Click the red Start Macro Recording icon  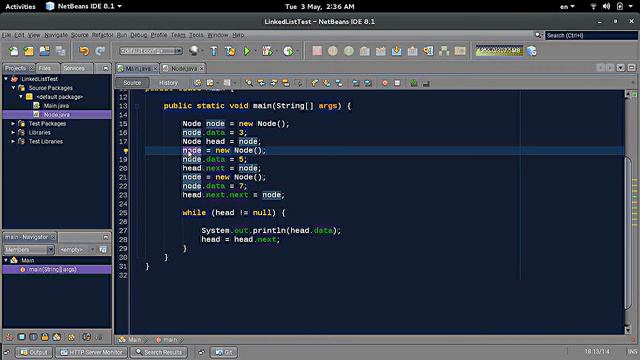pos(384,83)
